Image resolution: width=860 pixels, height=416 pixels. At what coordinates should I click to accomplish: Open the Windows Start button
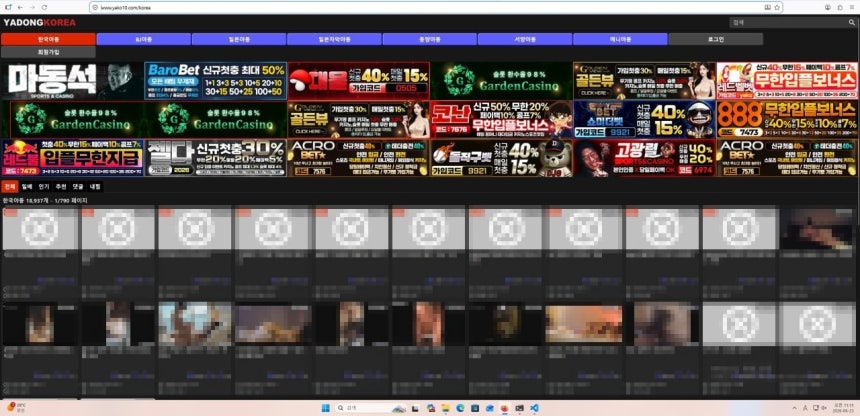pos(325,408)
